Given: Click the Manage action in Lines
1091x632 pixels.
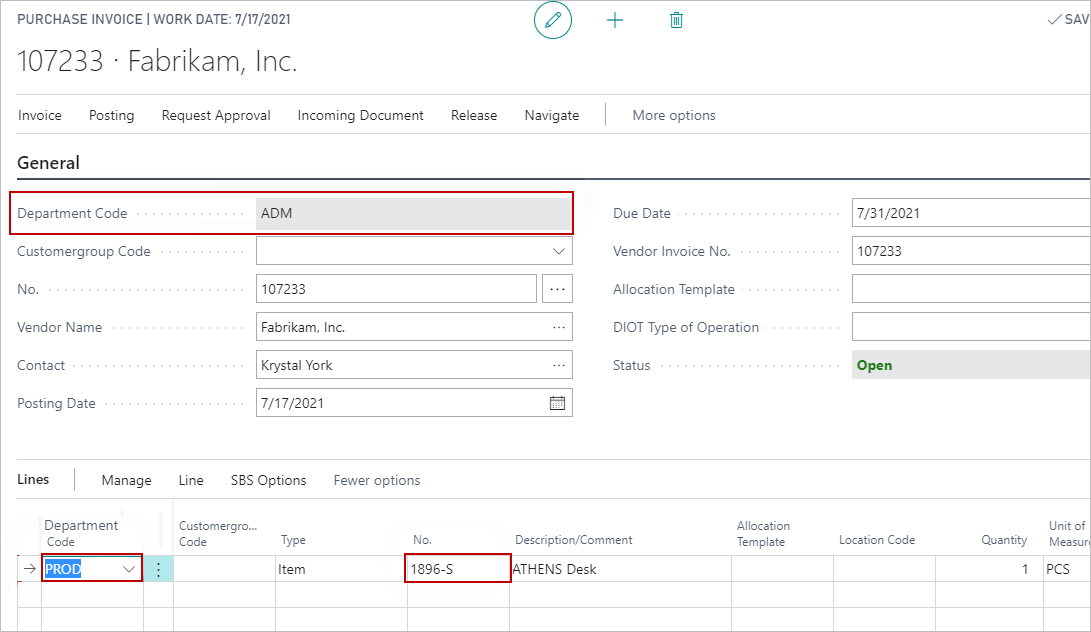Looking at the screenshot, I should coord(126,480).
